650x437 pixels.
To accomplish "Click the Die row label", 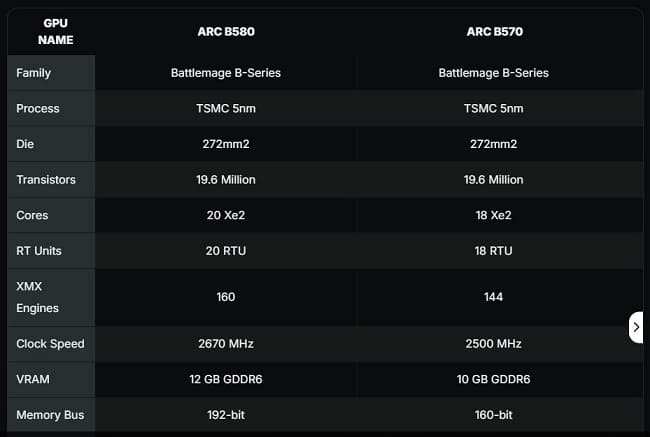I will [x=26, y=144].
